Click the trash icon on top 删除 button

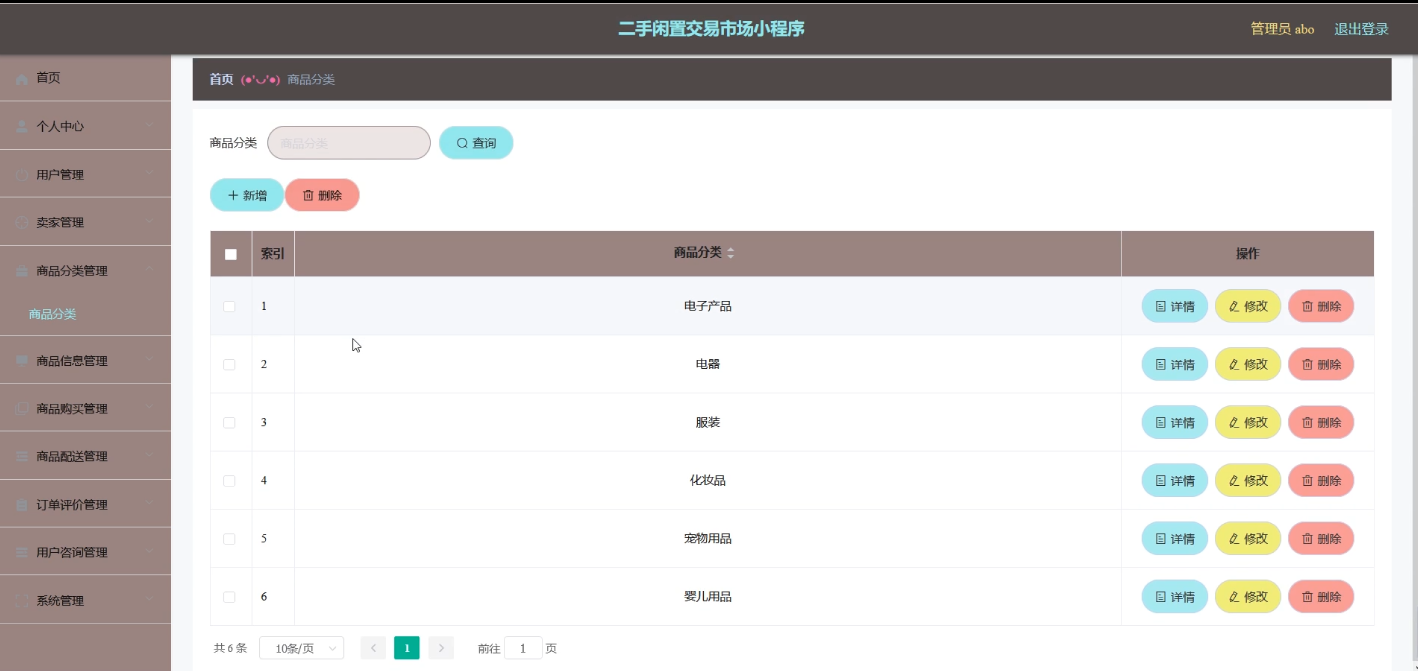pyautogui.click(x=308, y=195)
